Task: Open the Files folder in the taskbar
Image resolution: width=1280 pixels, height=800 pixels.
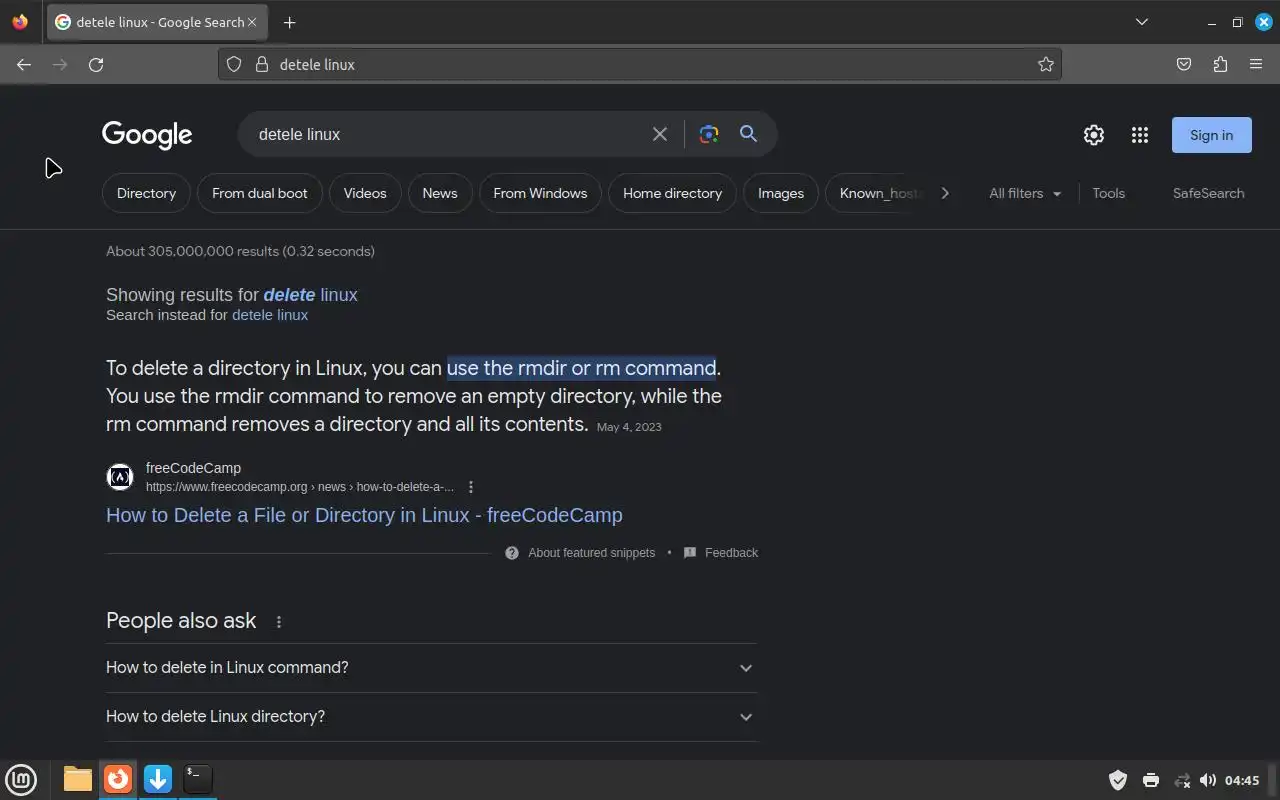Action: tap(78, 779)
